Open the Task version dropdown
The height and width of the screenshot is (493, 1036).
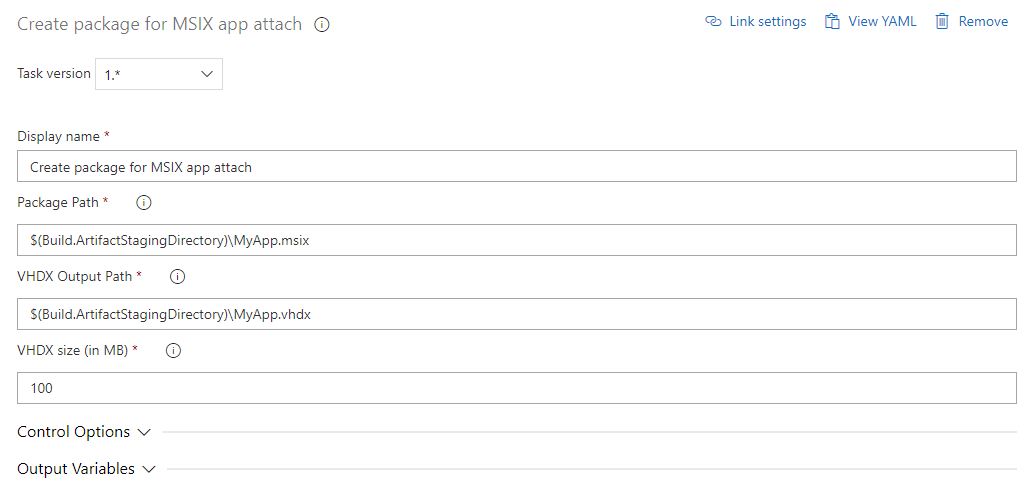click(159, 74)
